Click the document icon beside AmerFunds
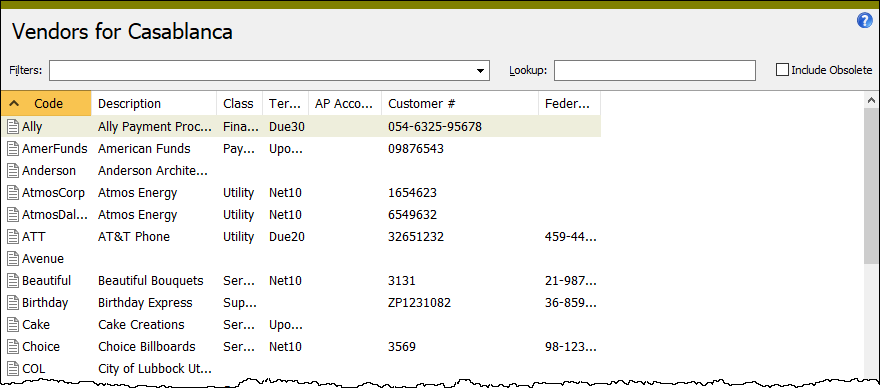 coord(13,149)
